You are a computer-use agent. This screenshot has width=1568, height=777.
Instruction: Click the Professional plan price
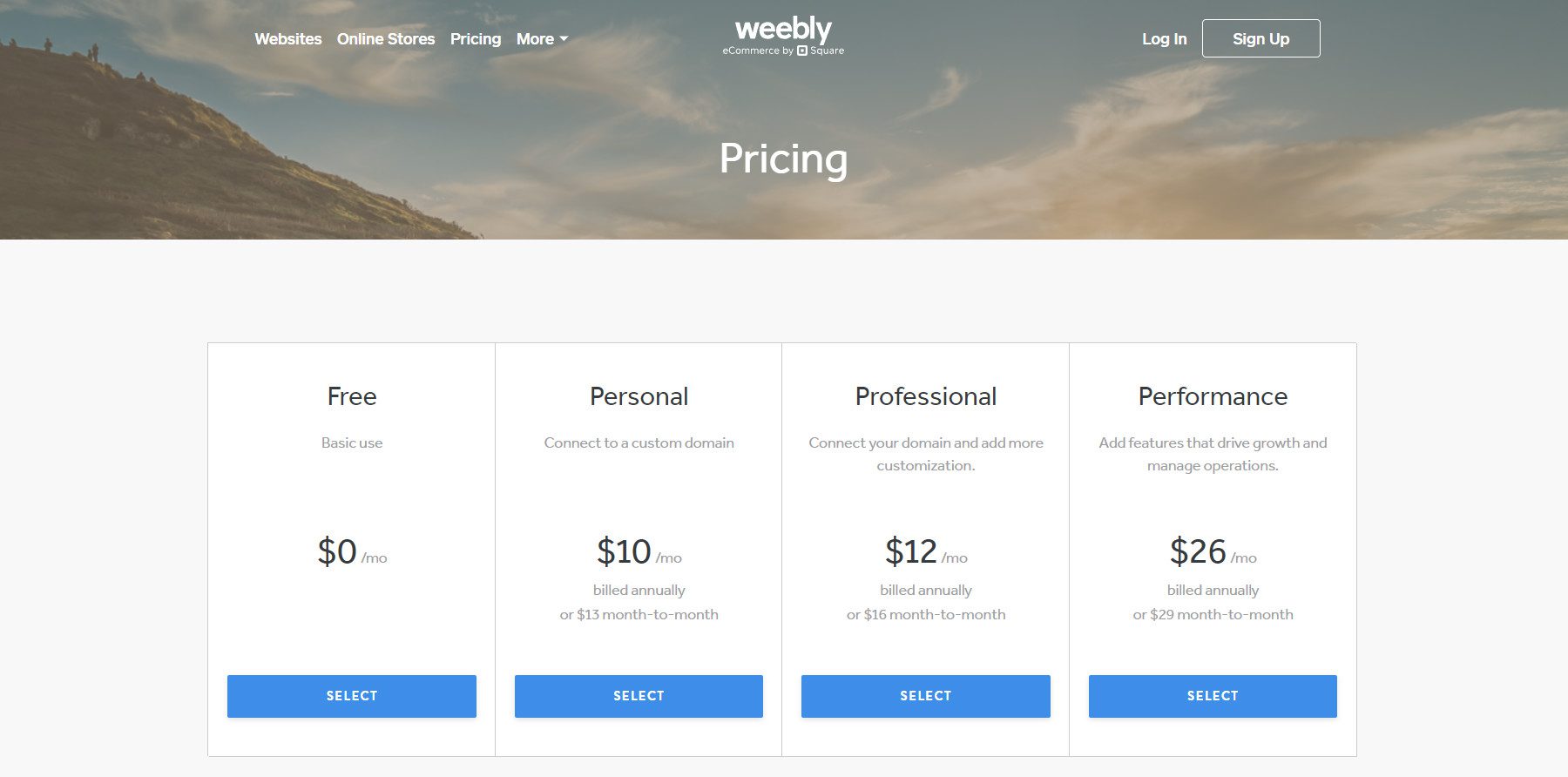[x=925, y=551]
